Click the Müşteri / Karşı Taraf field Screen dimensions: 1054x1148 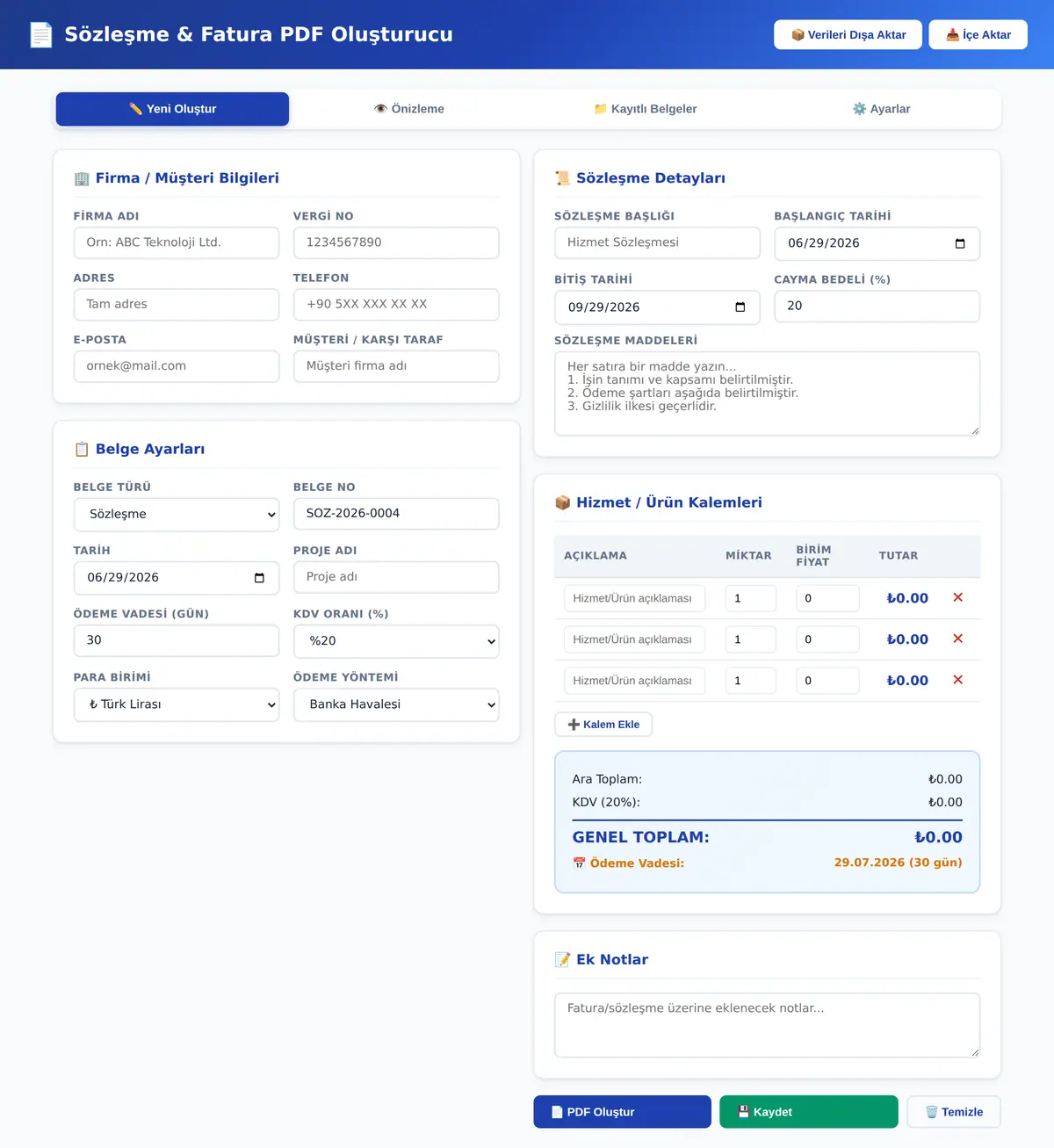tap(396, 366)
